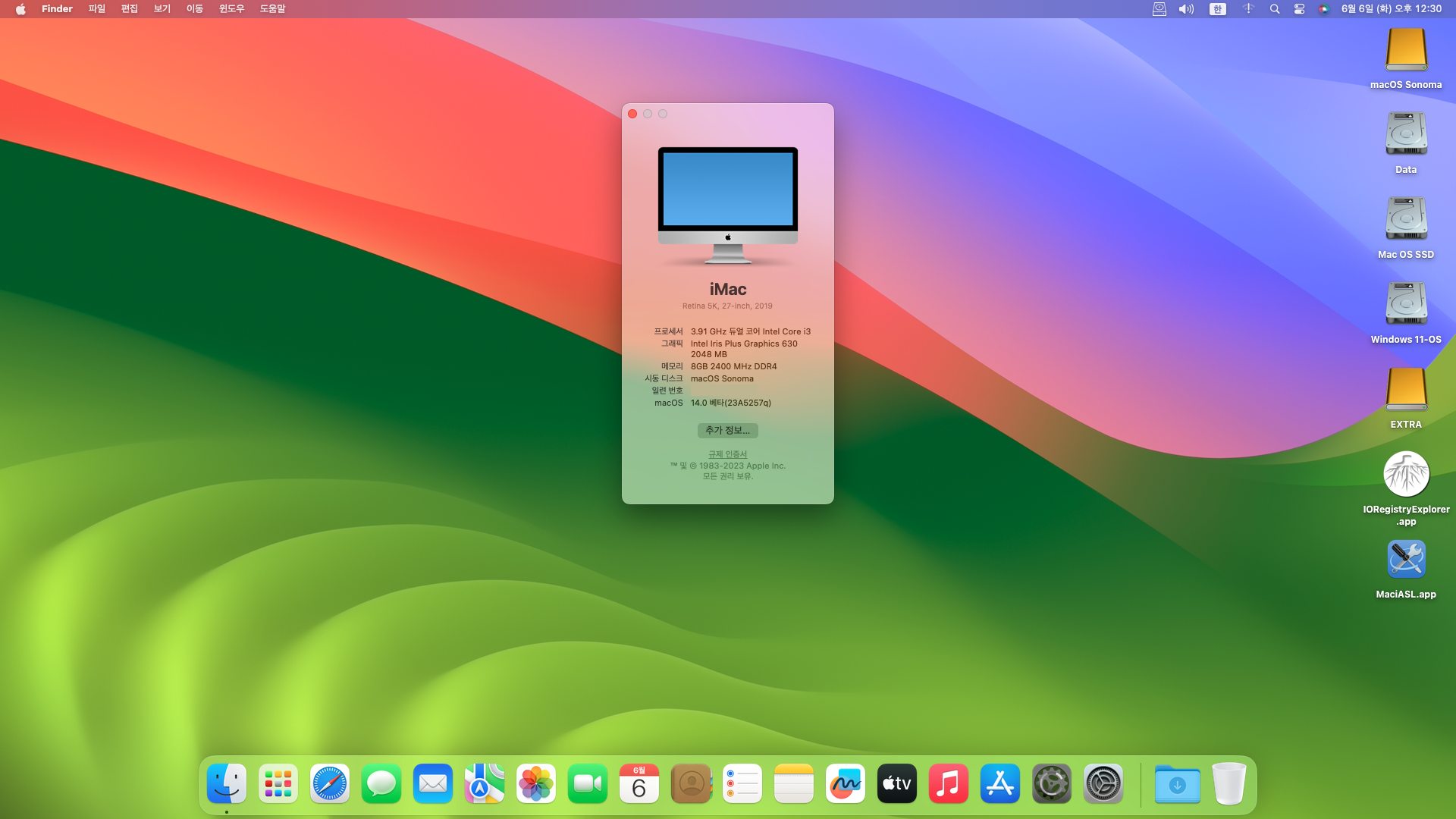
Task: Select Mac OS SSD drive on desktop
Action: (x=1407, y=219)
